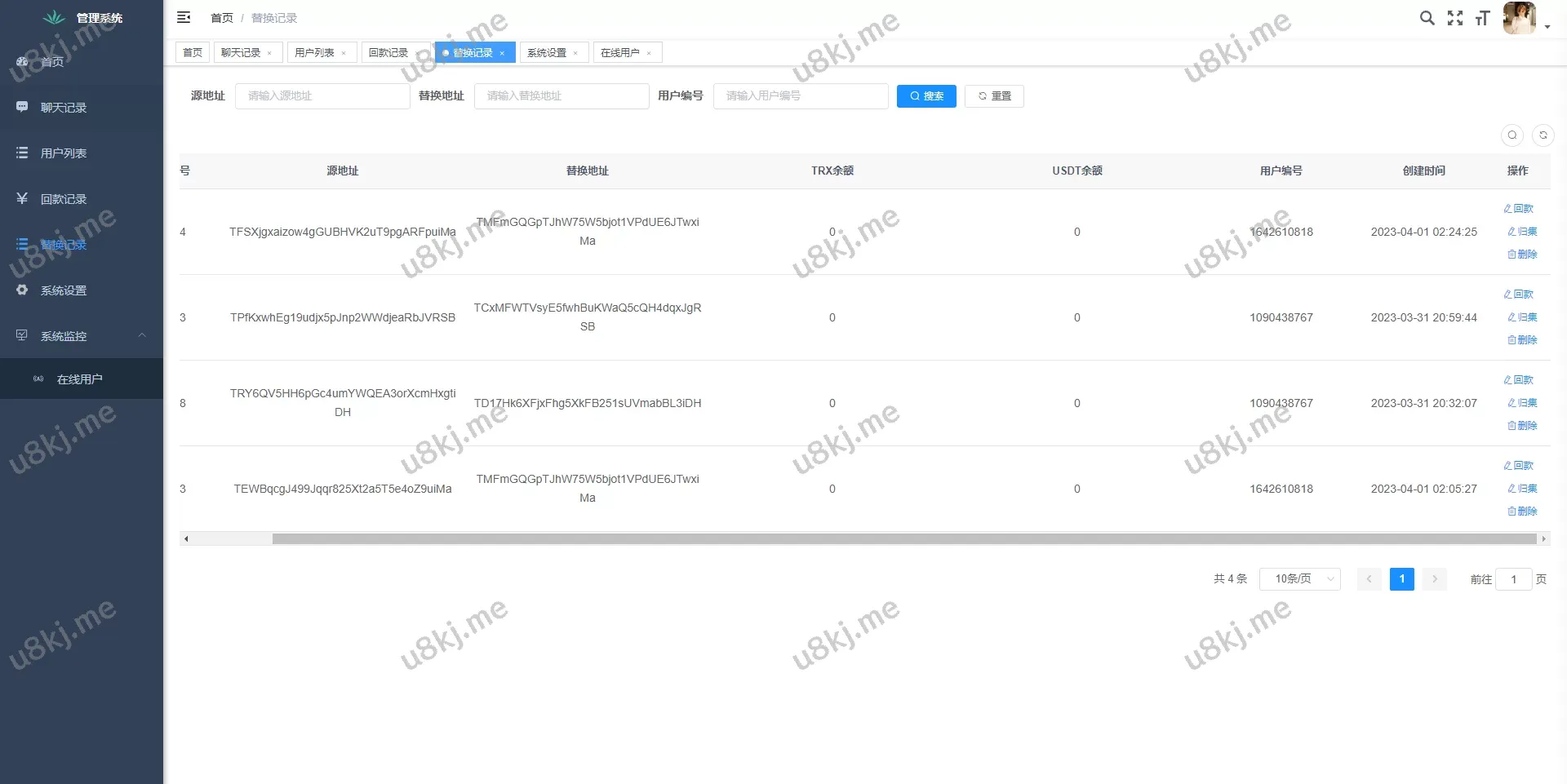The width and height of the screenshot is (1567, 784).
Task: Collapse the 系统监控 sidebar menu
Action: coord(82,336)
